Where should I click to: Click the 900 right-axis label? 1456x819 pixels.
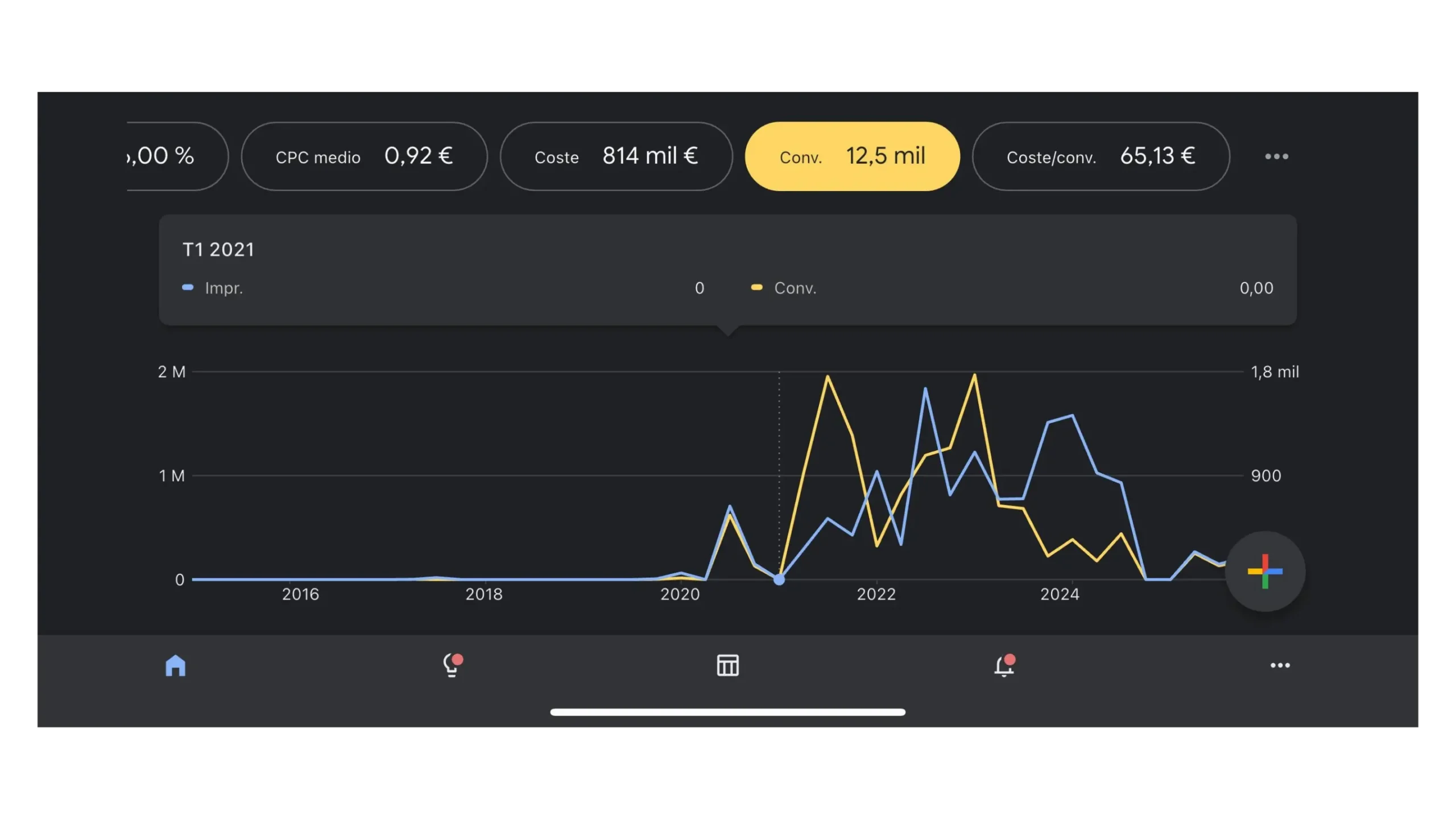pyautogui.click(x=1265, y=475)
